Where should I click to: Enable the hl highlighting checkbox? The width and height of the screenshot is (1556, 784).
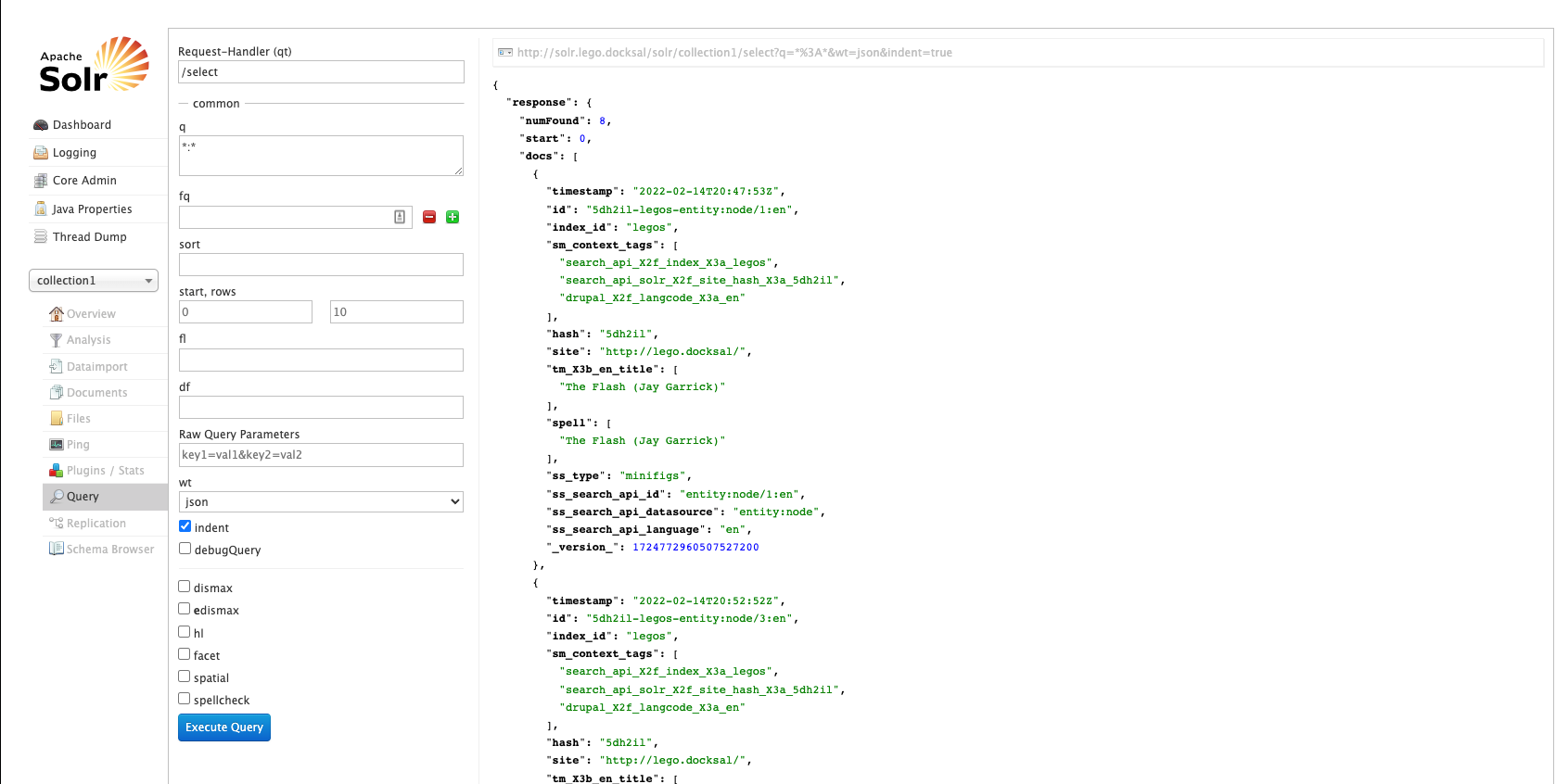[184, 632]
